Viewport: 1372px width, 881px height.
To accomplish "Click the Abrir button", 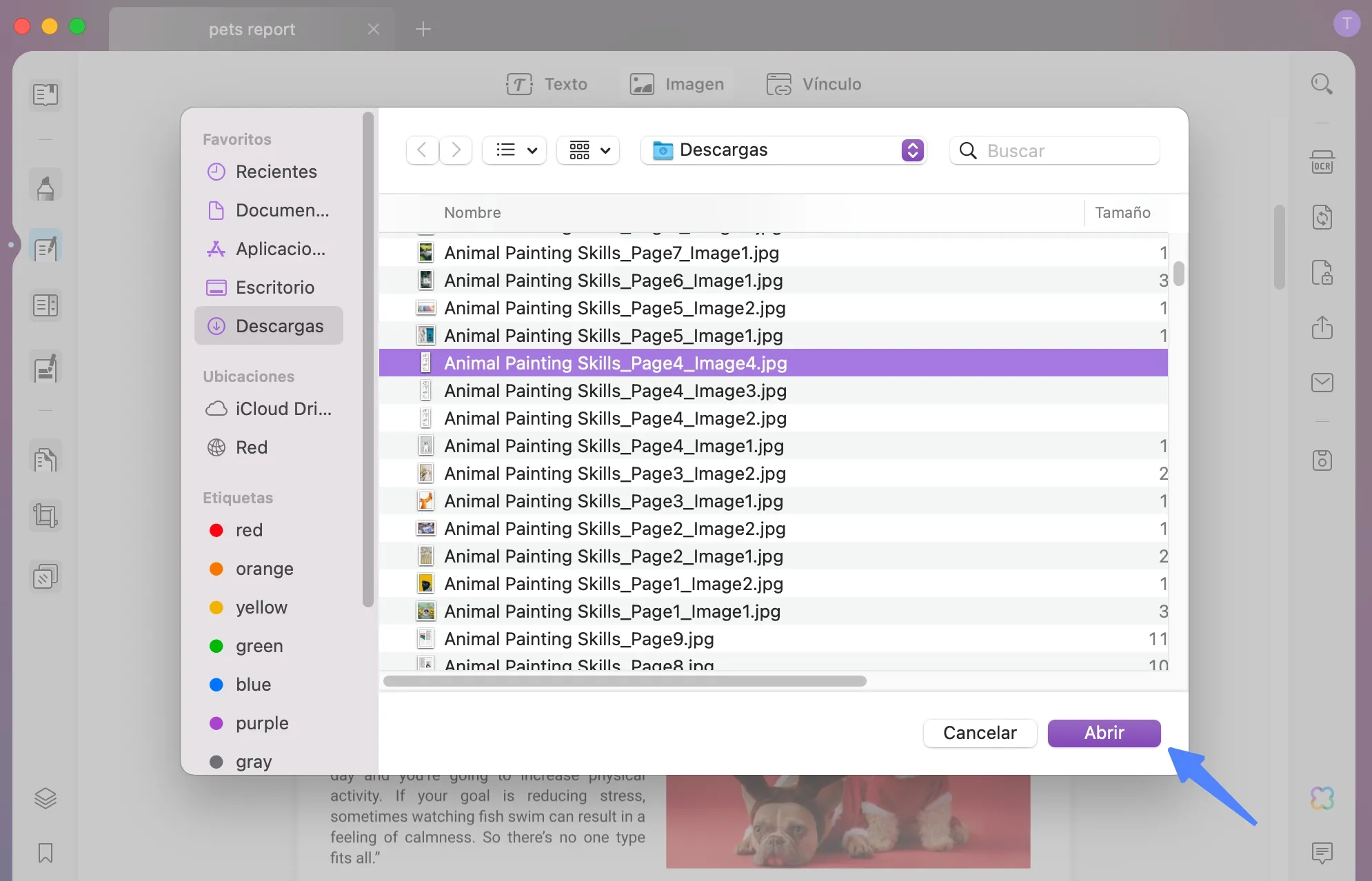I will click(x=1104, y=733).
